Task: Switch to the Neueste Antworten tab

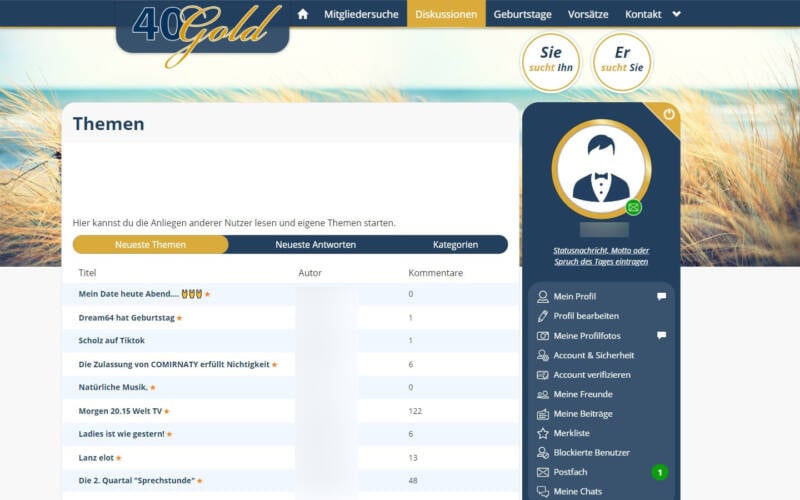Action: coord(315,244)
